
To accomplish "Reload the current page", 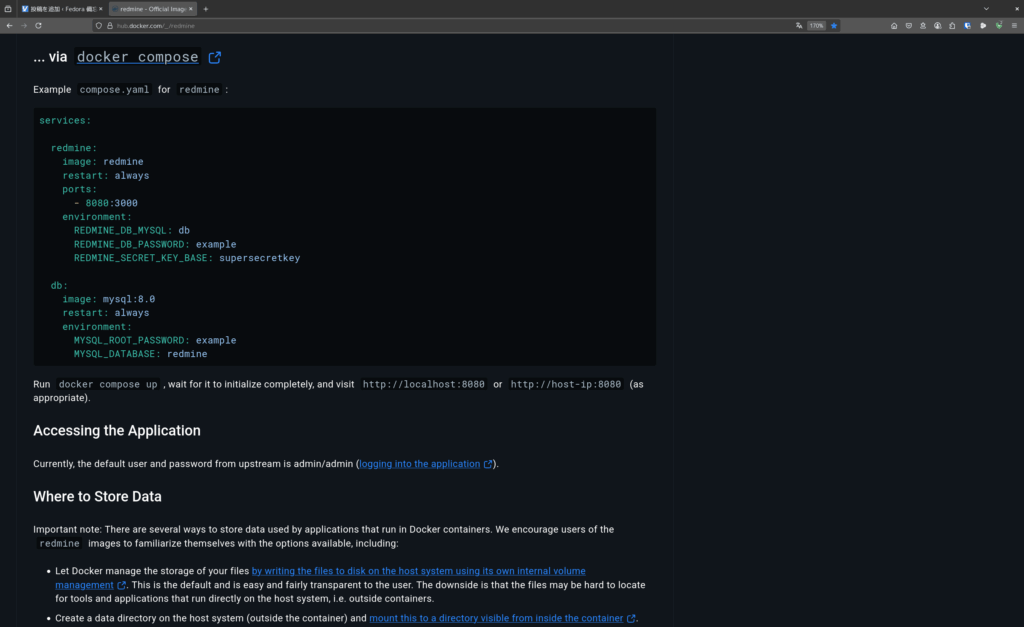I will point(39,25).
